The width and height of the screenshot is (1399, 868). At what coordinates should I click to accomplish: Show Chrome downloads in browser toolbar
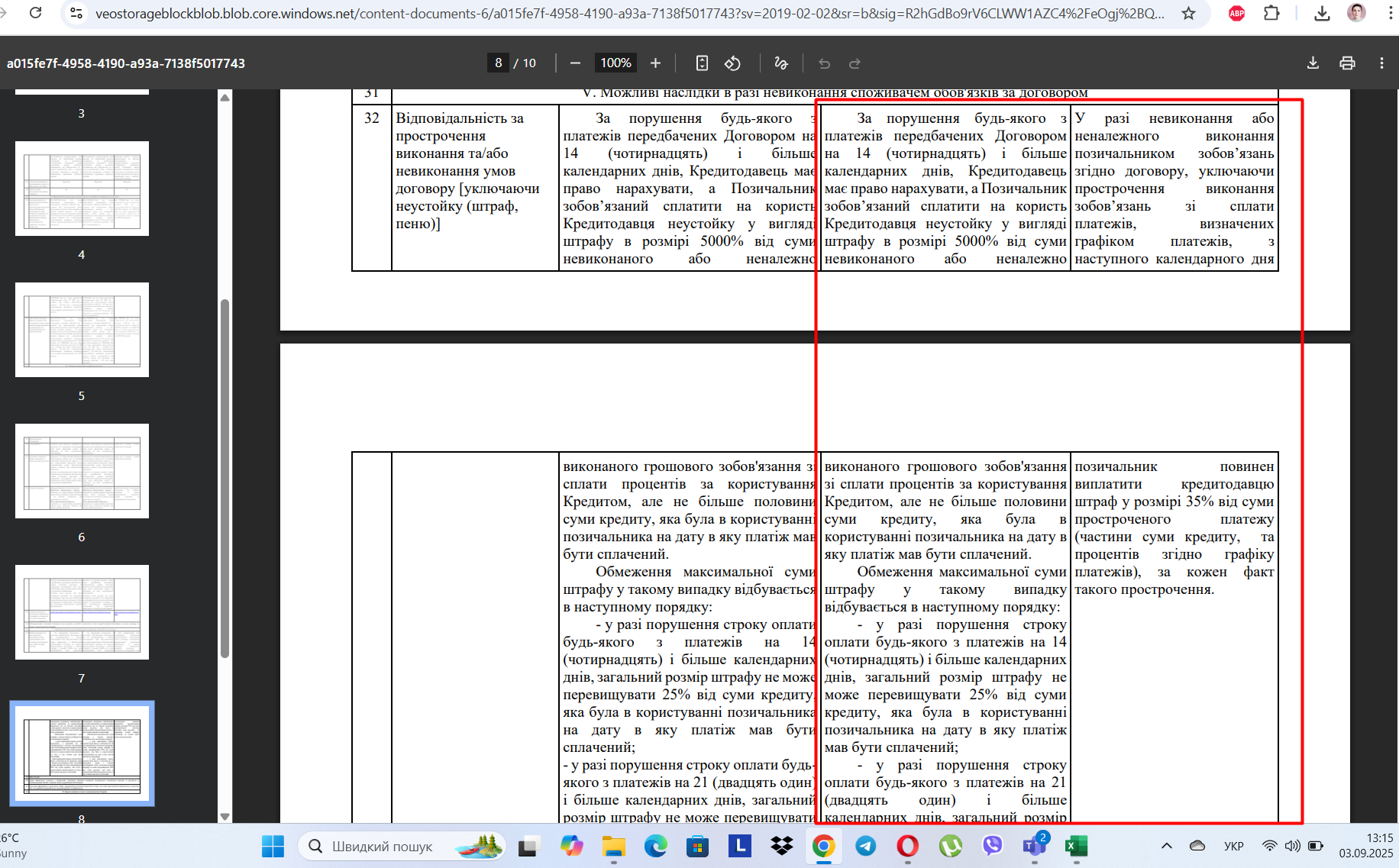click(1322, 13)
